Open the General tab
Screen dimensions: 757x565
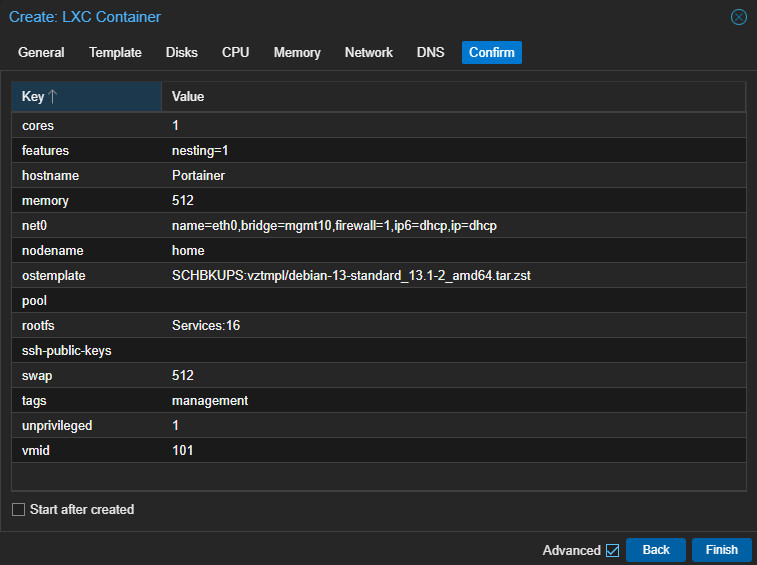click(x=41, y=52)
